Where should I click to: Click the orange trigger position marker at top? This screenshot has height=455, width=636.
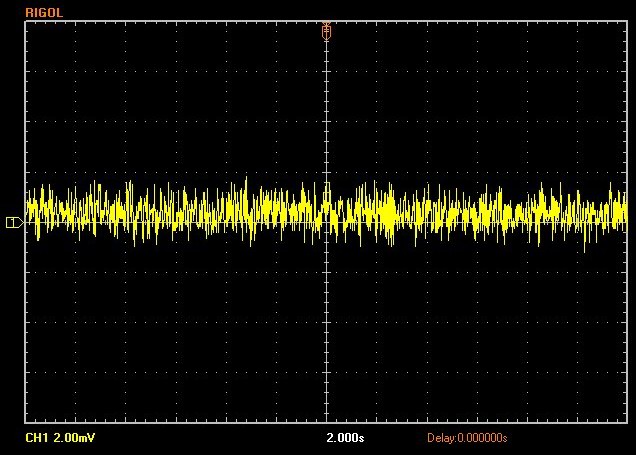(326, 32)
